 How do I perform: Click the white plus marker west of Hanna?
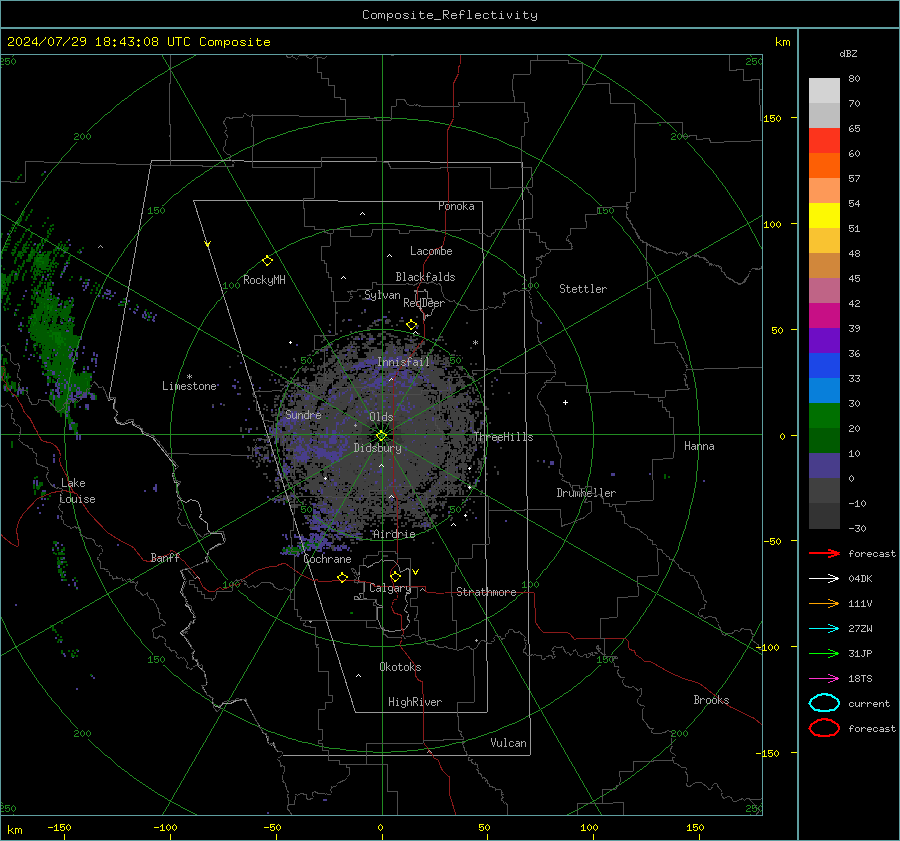(x=565, y=402)
